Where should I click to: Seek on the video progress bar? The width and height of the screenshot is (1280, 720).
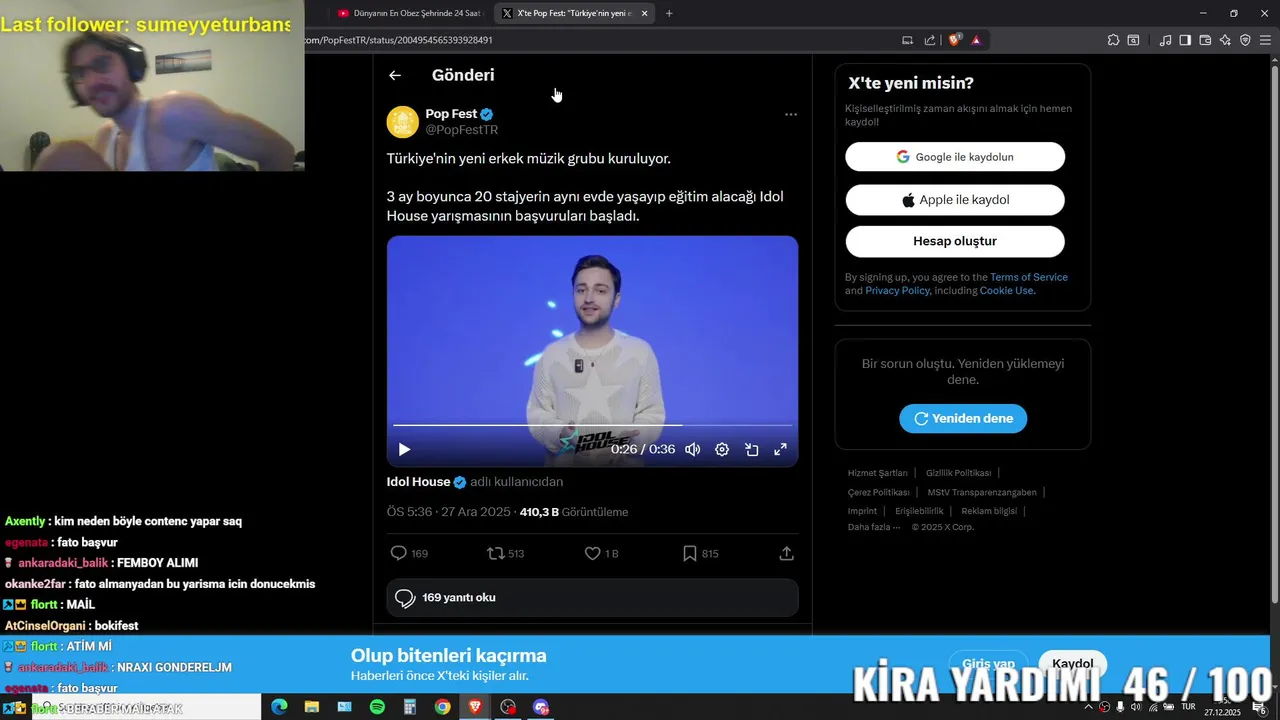point(592,425)
